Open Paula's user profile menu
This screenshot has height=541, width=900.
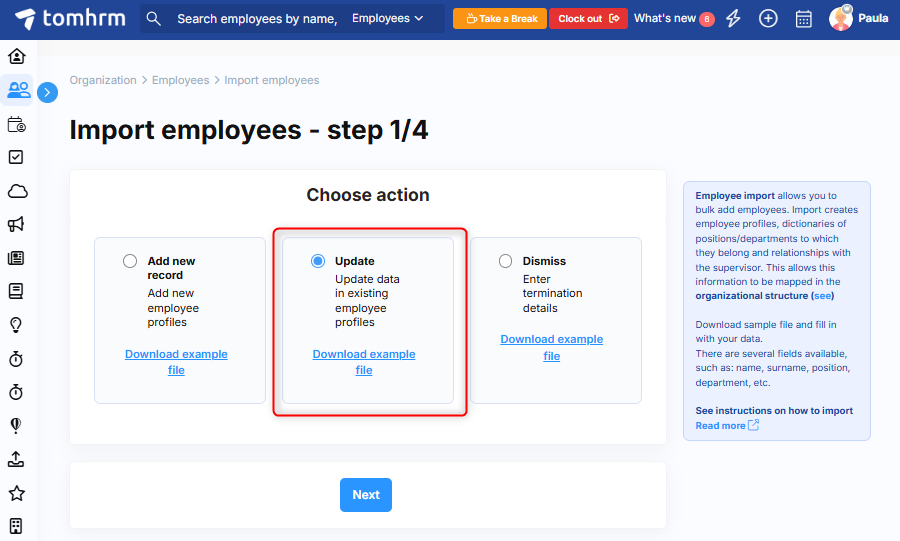point(858,18)
